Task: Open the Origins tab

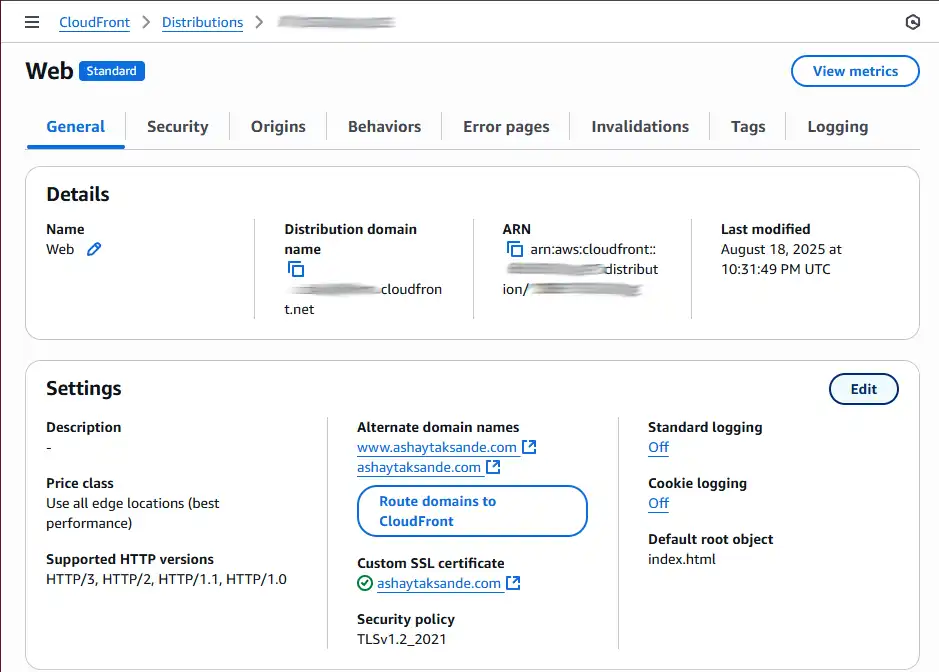Action: click(x=278, y=127)
